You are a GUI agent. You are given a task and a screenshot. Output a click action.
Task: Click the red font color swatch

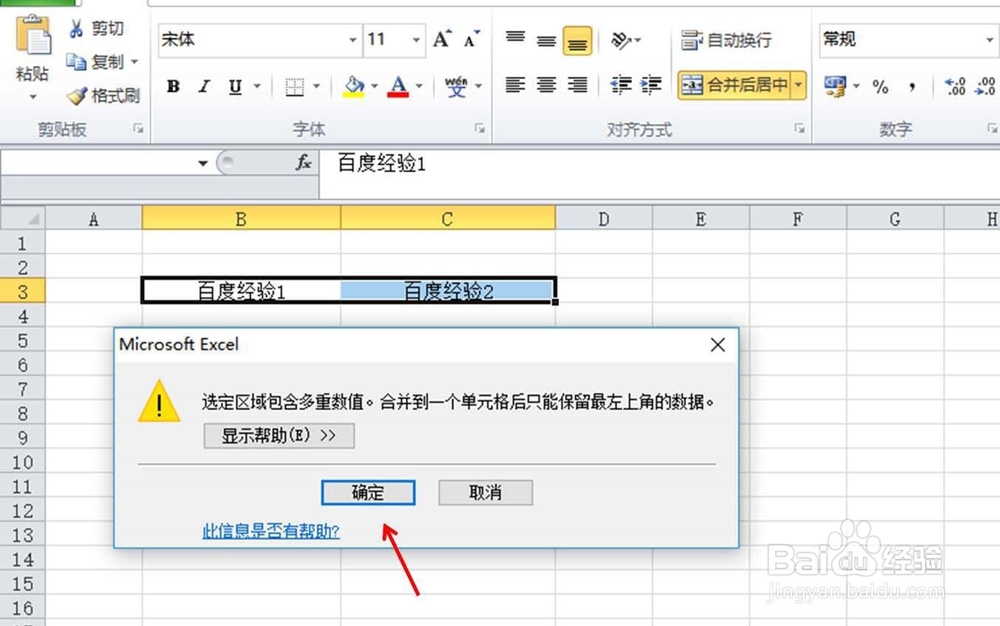pos(398,95)
